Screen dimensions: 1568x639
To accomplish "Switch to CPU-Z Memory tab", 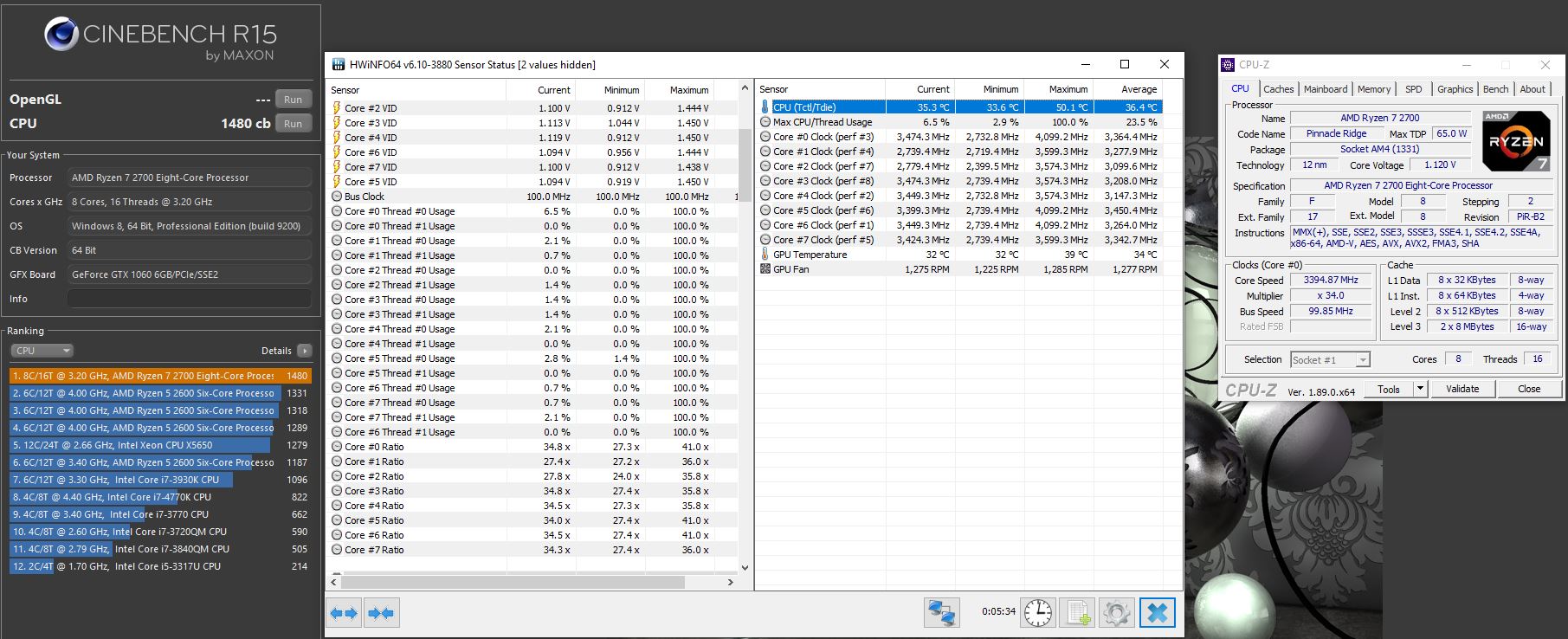I will point(1374,89).
